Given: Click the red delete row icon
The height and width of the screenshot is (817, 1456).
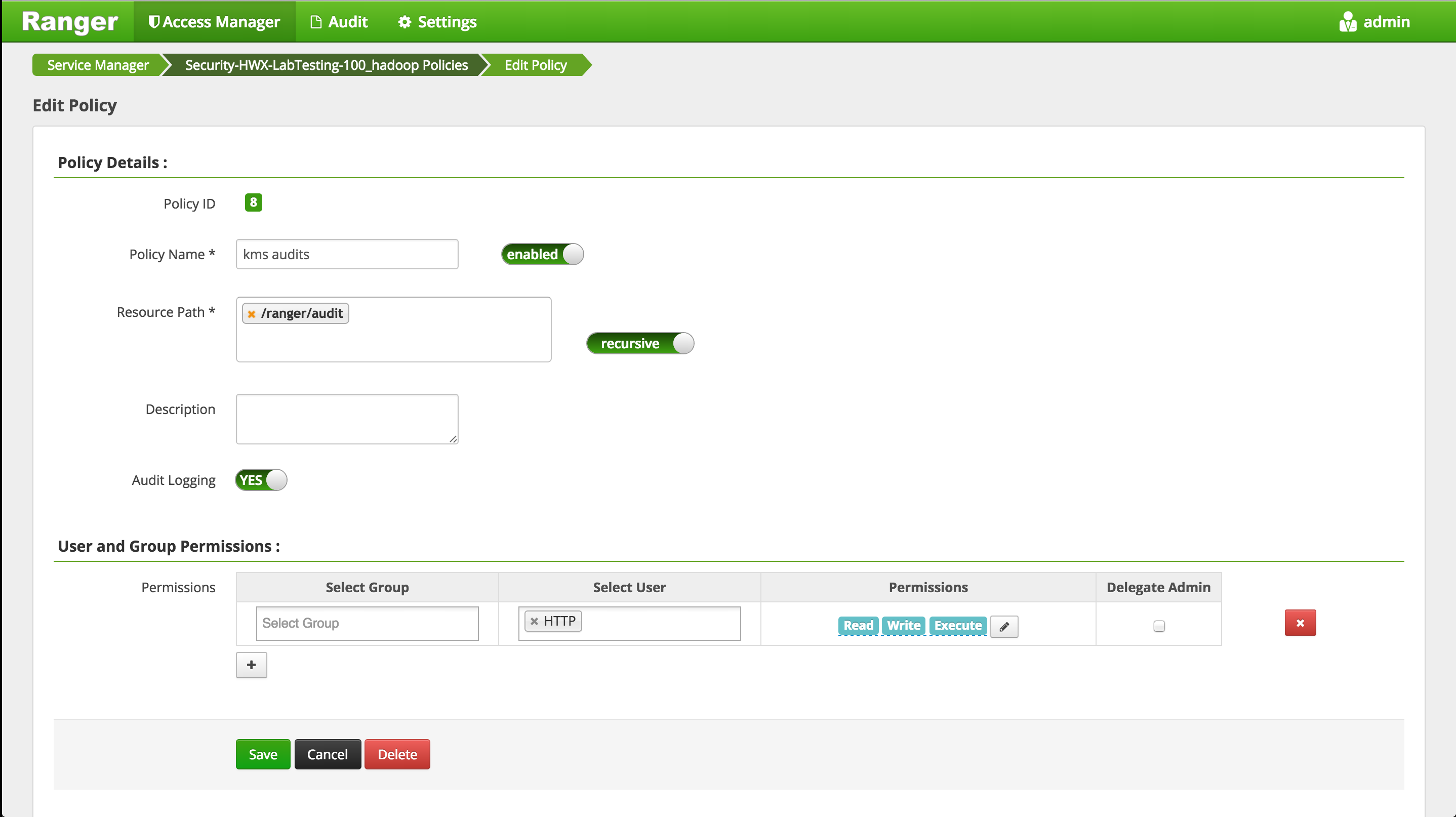Looking at the screenshot, I should [1300, 623].
